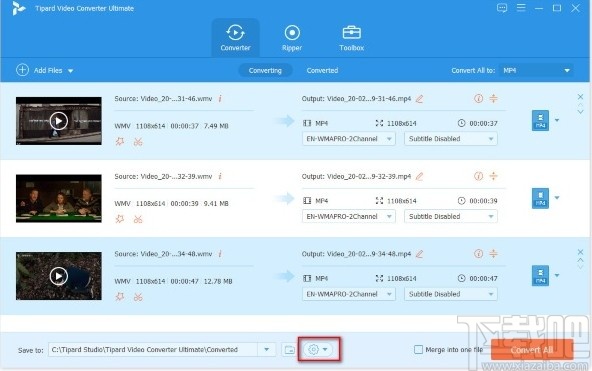This screenshot has height=371, width=592.
Task: Open audio track dropdown for 9-32-39.mp4
Action: click(x=348, y=217)
